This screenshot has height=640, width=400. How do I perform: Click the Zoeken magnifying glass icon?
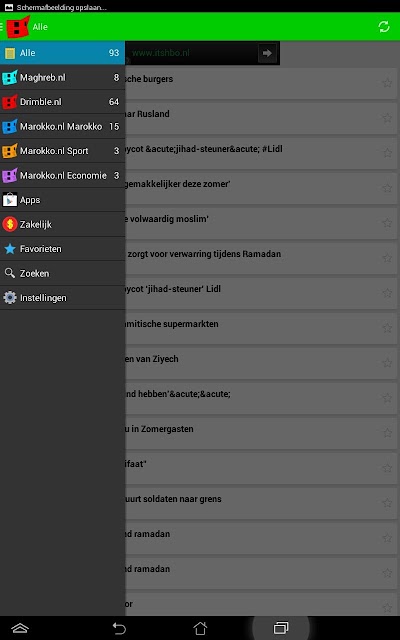coord(10,273)
